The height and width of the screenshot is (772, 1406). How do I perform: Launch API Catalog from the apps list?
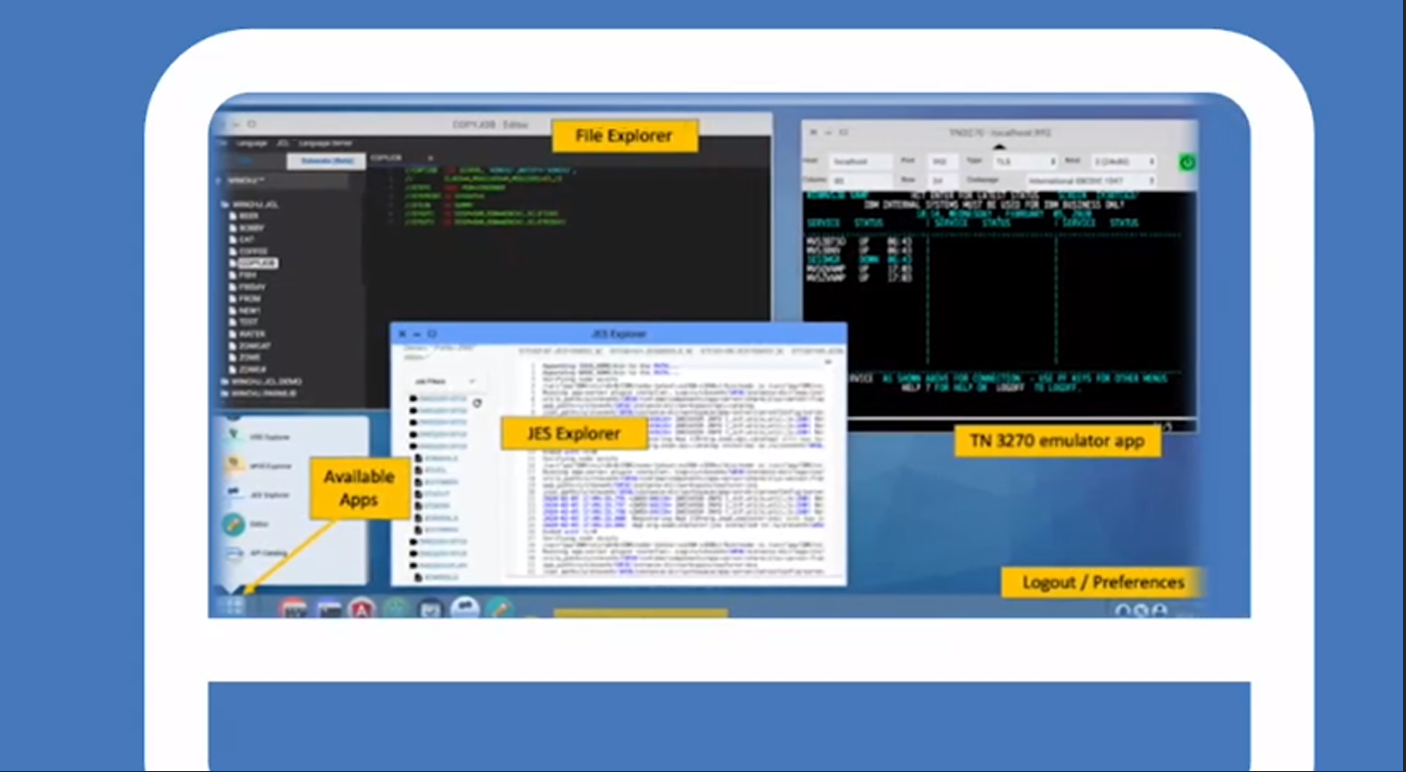point(258,553)
